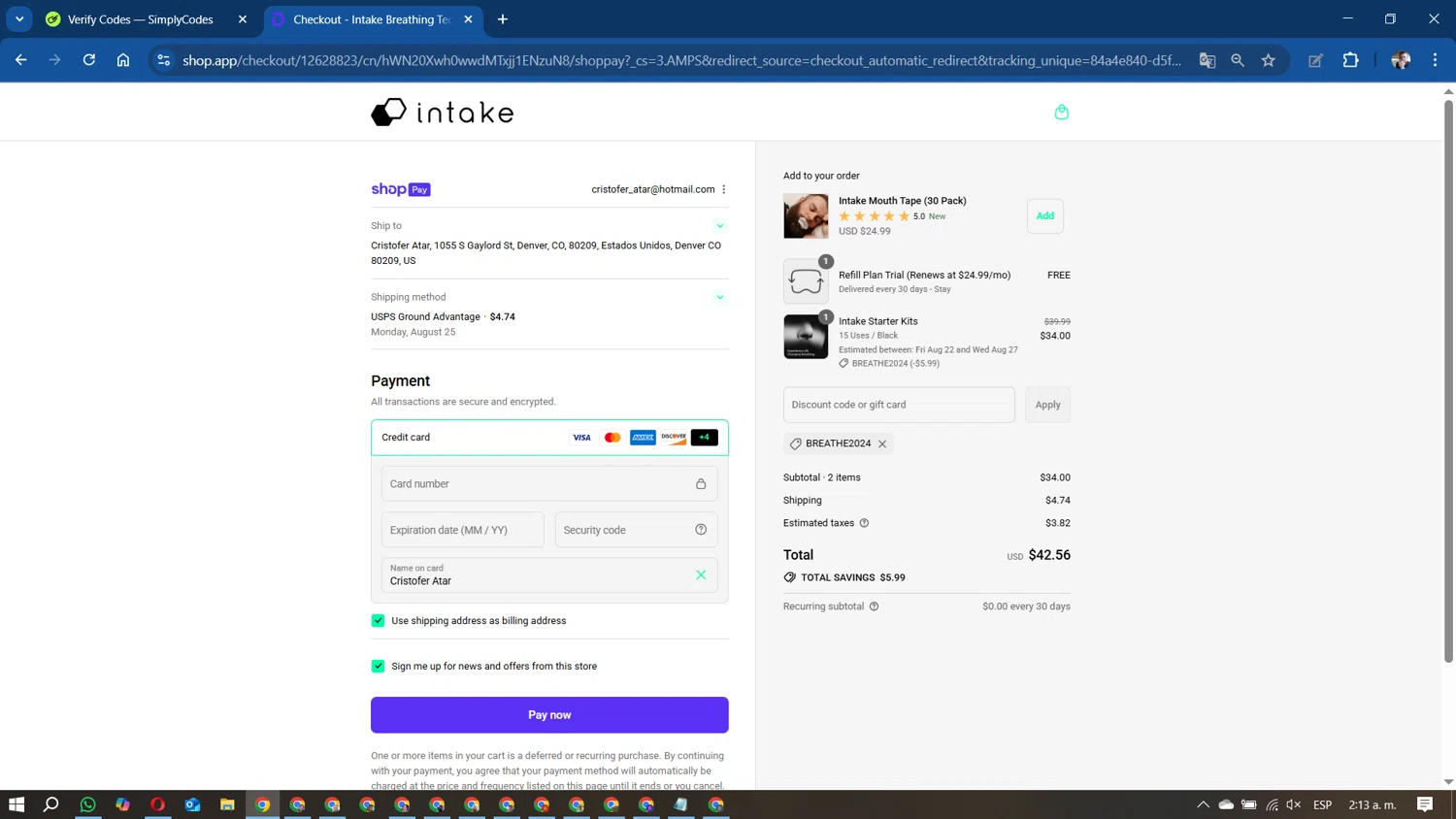Screen dimensions: 1456x819
Task: Show hidden system tray icons
Action: point(1203,804)
